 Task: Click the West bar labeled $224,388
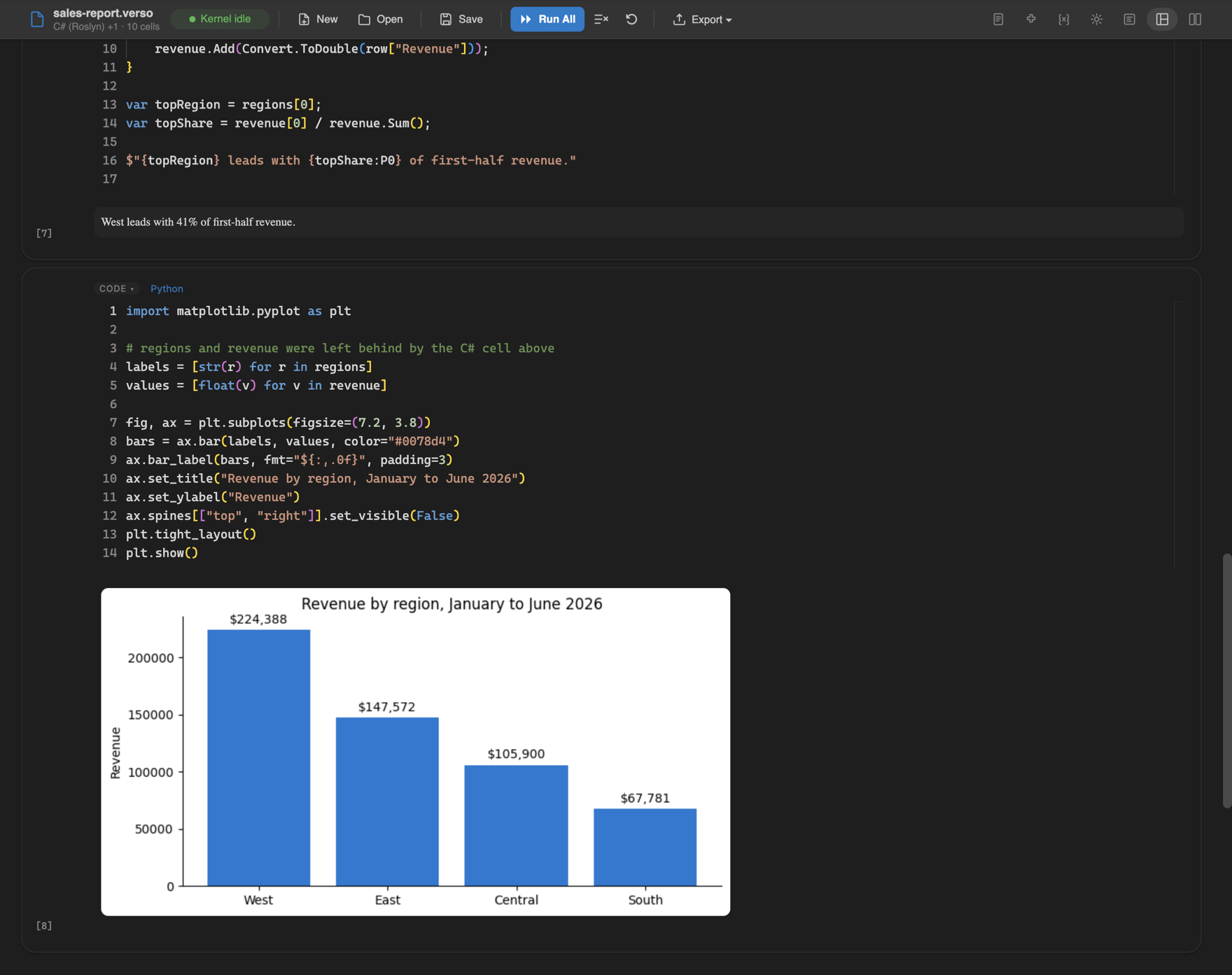pos(258,758)
